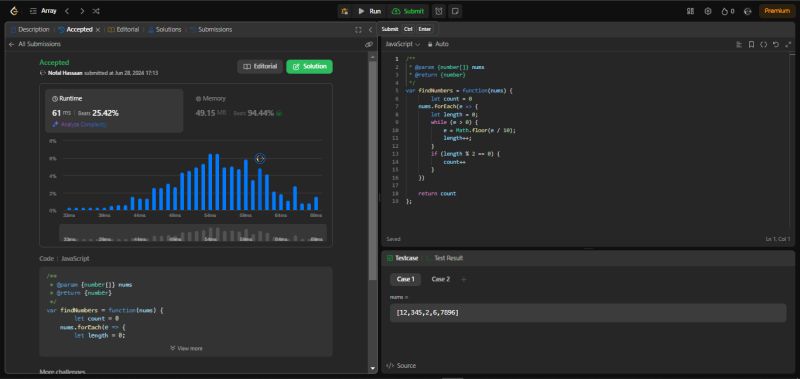Click the highlighted marker on runtime chart
The width and height of the screenshot is (800, 379).
click(260, 159)
